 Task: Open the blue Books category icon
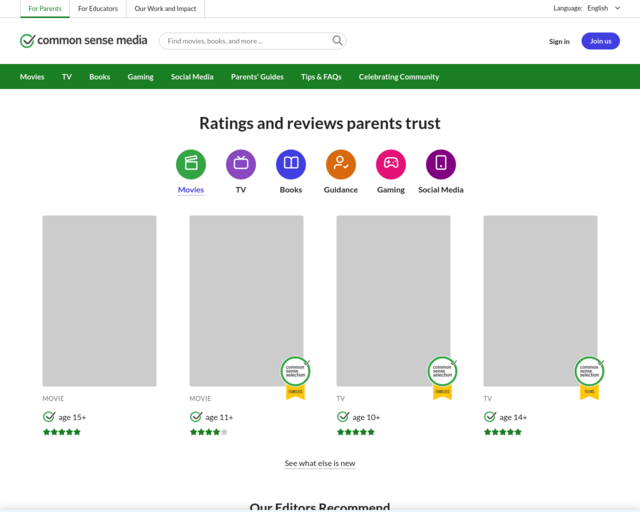(x=291, y=164)
